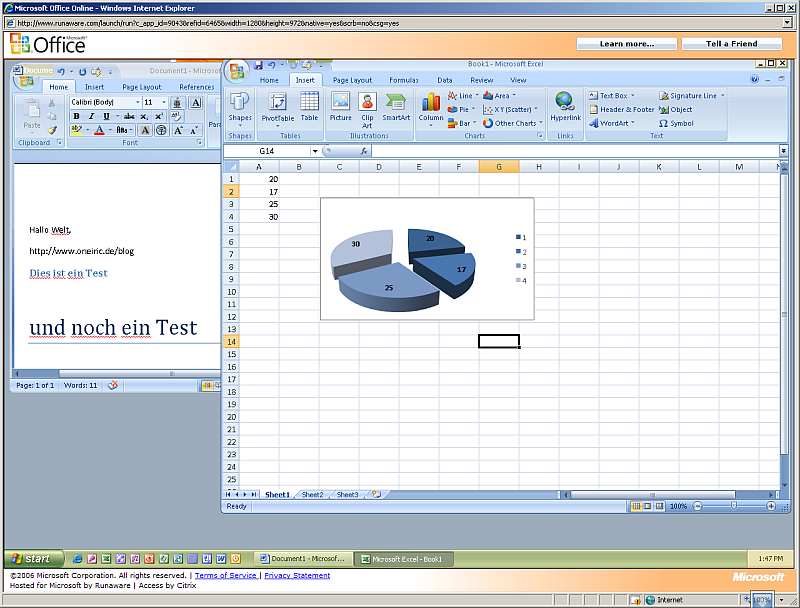Viewport: 800px width, 608px height.
Task: Open Excel Help question mark icon
Action: coord(755,79)
